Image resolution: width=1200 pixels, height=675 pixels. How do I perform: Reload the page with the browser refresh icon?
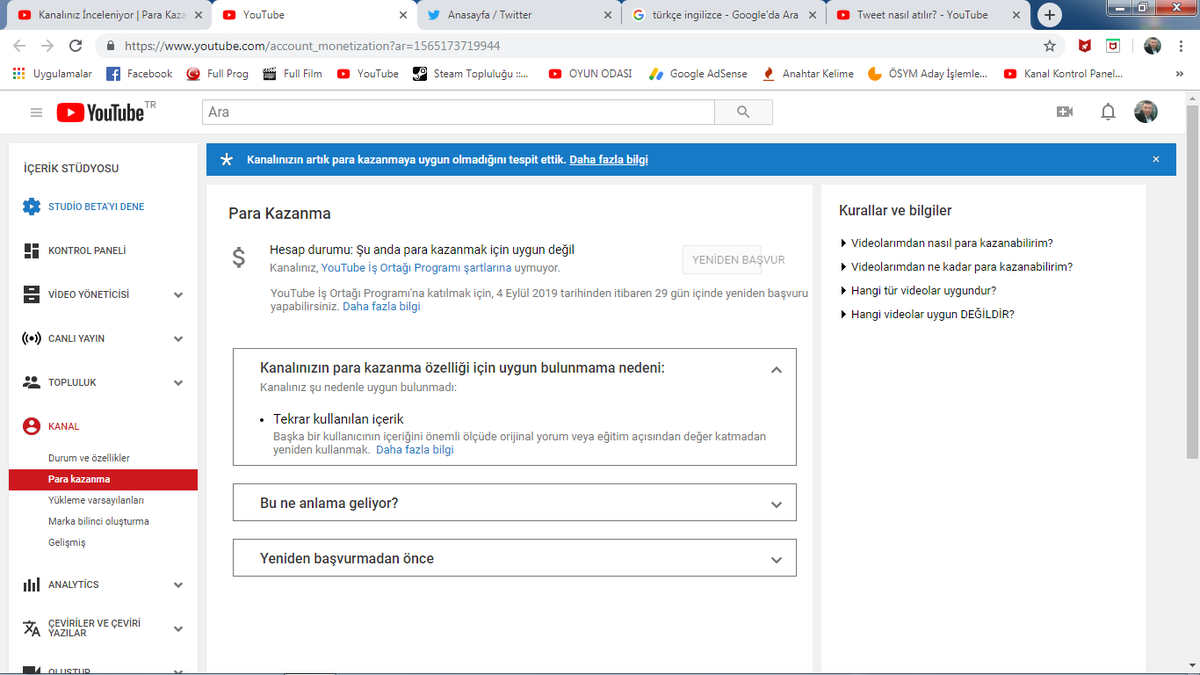coord(76,46)
